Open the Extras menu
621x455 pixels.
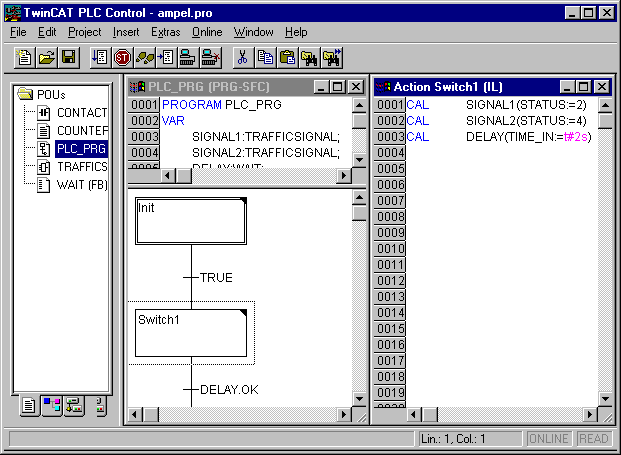166,32
